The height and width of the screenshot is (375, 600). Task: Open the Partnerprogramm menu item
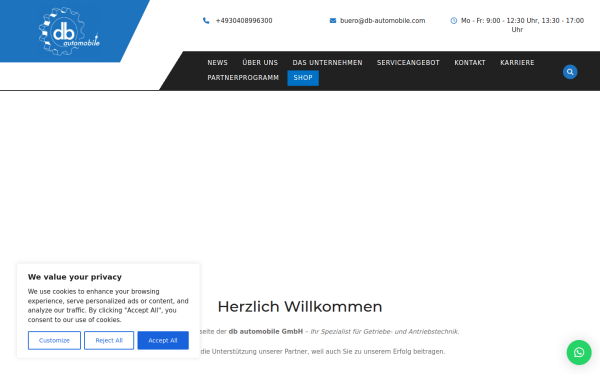click(x=243, y=78)
